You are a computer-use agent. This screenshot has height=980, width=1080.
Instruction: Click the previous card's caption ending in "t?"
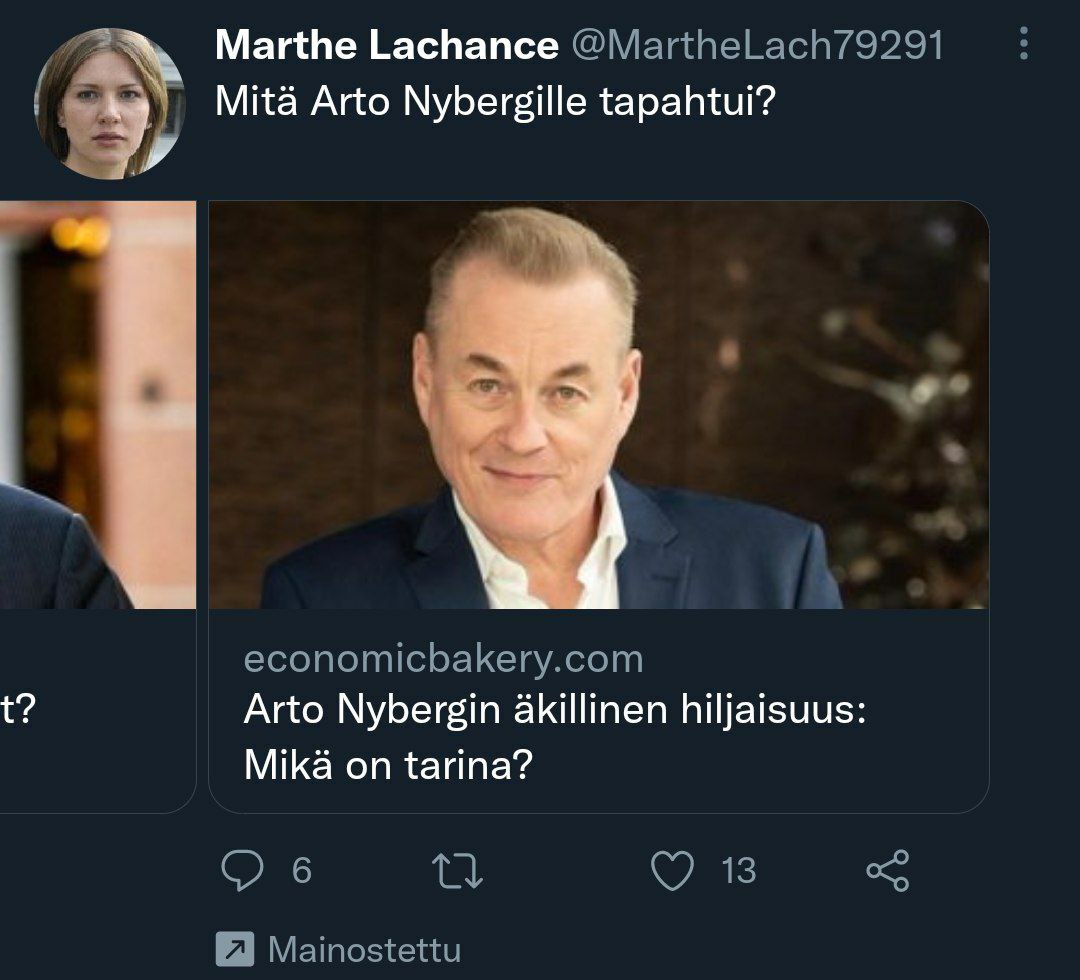click(18, 710)
